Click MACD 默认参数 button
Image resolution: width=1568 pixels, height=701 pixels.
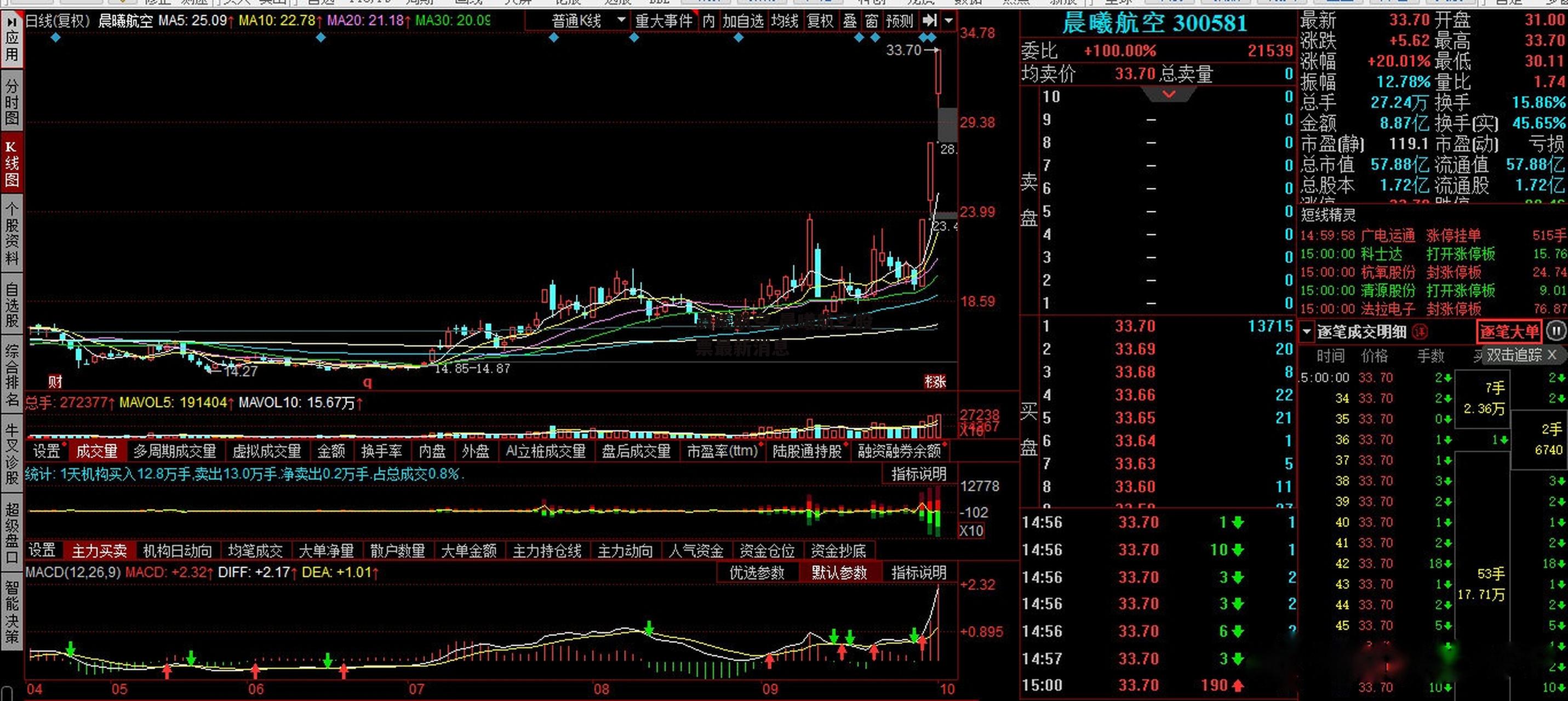pyautogui.click(x=839, y=573)
